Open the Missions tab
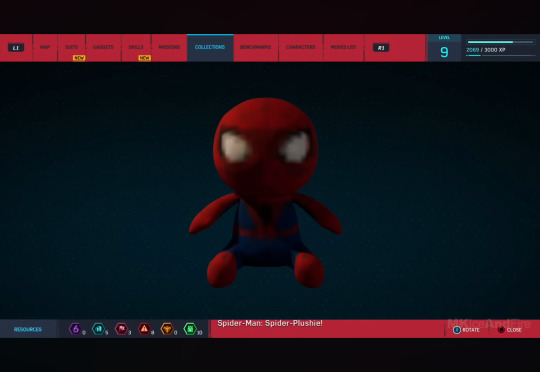 pyautogui.click(x=169, y=47)
